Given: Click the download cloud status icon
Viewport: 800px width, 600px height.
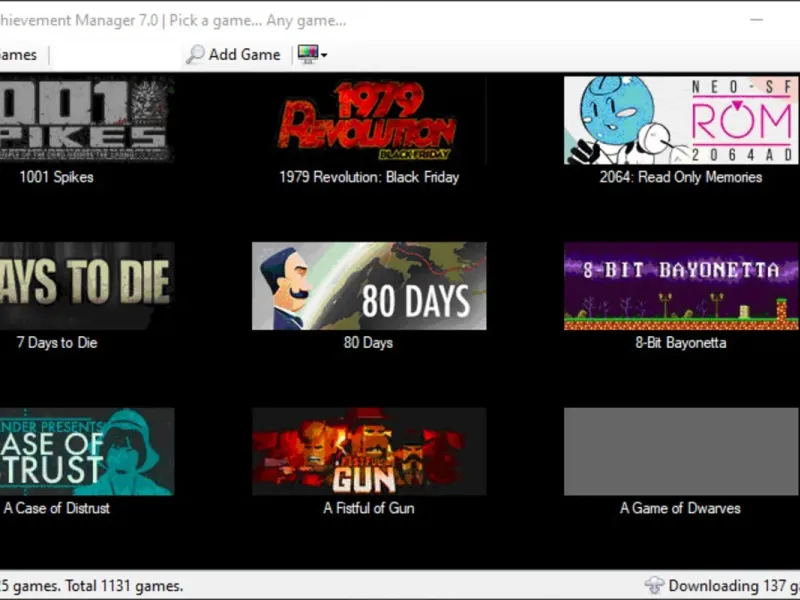Looking at the screenshot, I should (x=655, y=585).
